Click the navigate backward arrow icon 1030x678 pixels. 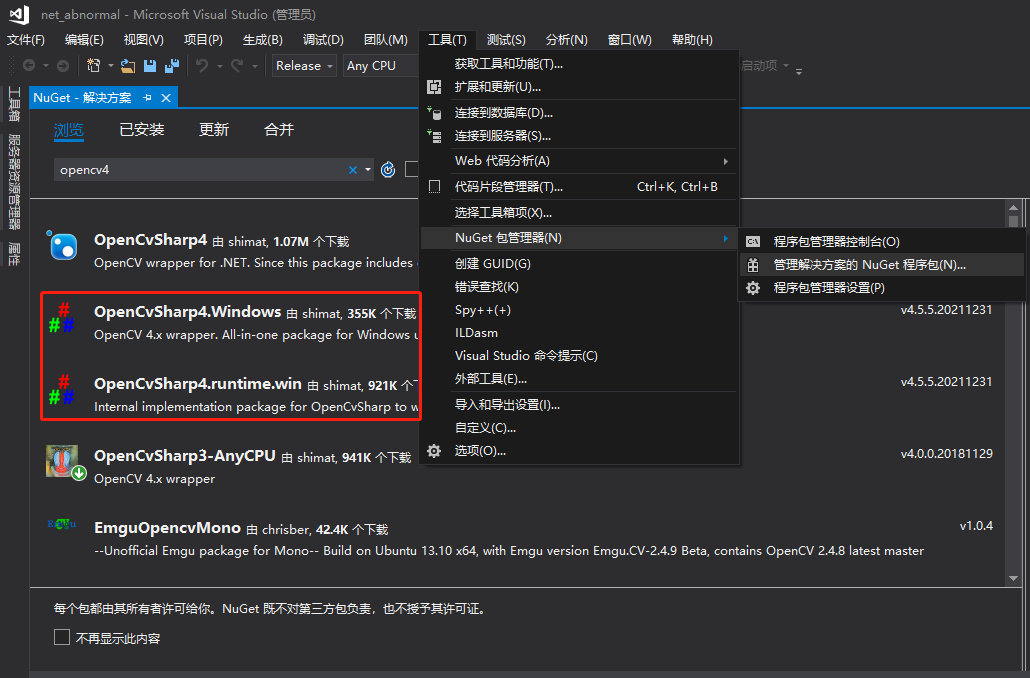click(x=29, y=65)
